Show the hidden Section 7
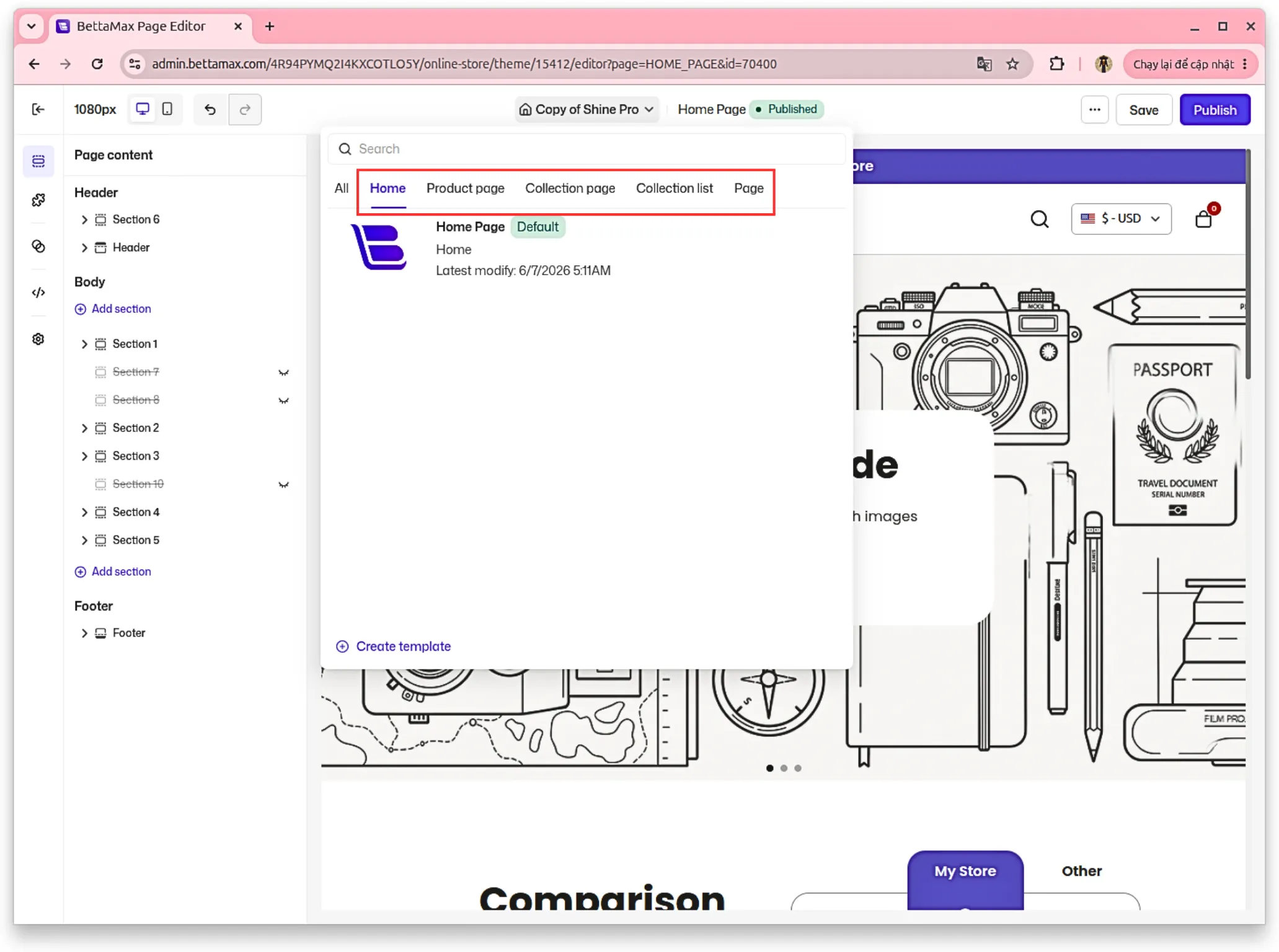The image size is (1279, 952). 283,372
